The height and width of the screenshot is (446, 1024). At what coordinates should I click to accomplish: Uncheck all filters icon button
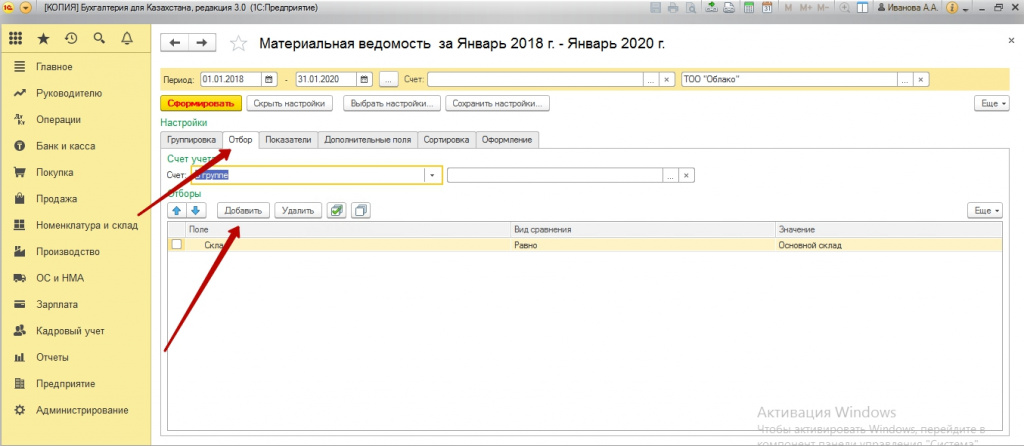(360, 210)
